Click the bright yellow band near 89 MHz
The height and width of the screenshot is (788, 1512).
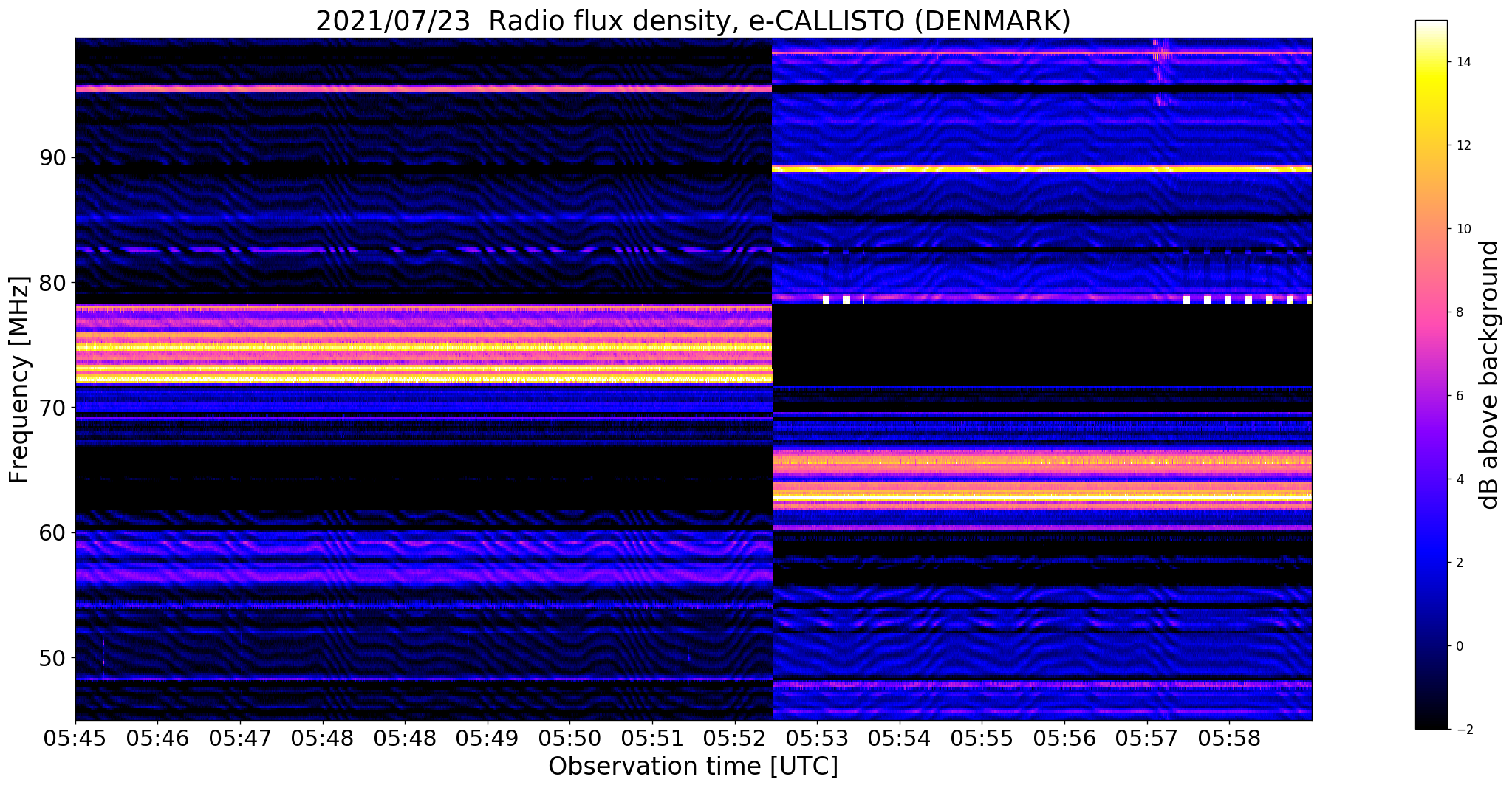(1041, 169)
